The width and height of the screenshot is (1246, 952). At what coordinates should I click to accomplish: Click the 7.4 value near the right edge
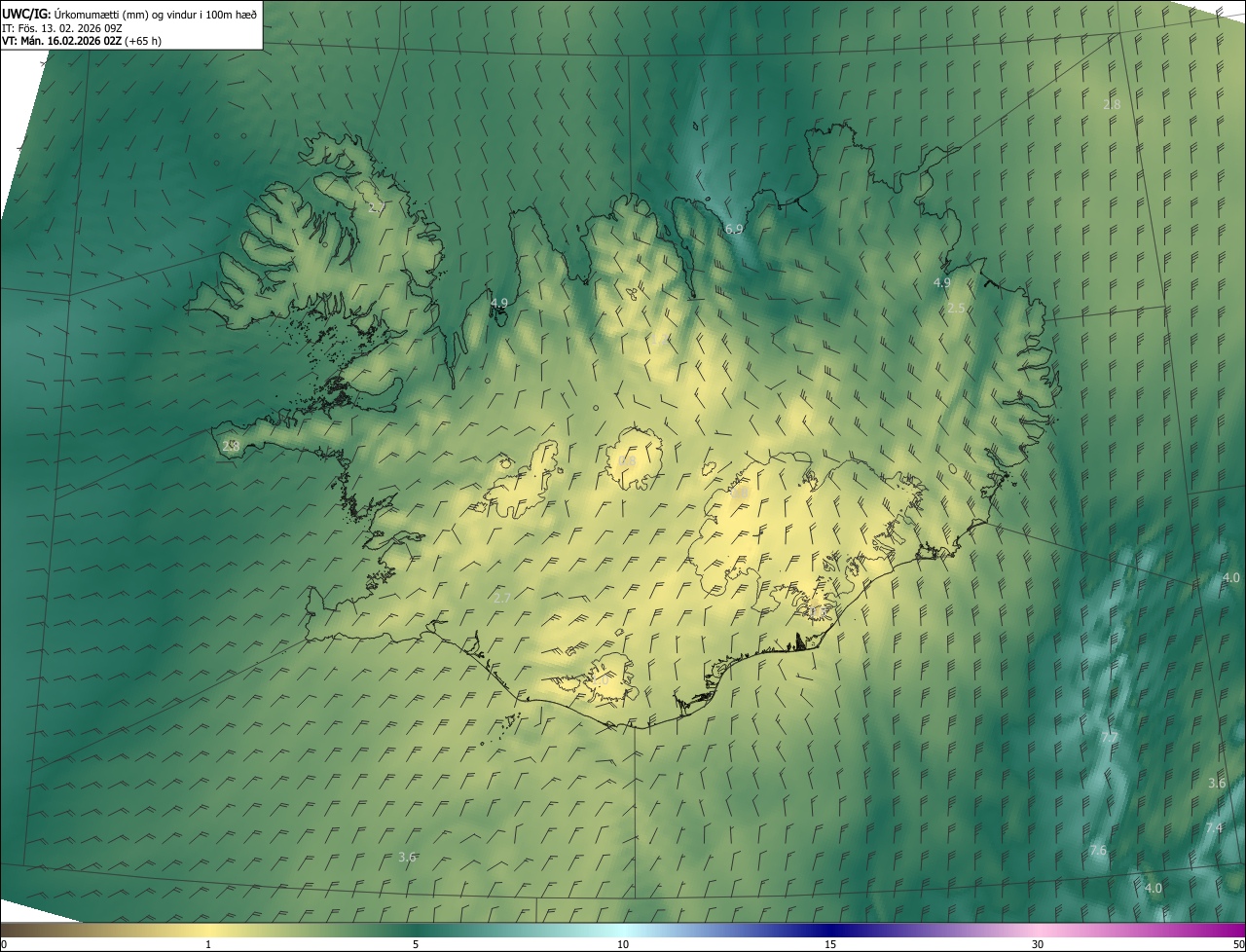(x=1214, y=827)
